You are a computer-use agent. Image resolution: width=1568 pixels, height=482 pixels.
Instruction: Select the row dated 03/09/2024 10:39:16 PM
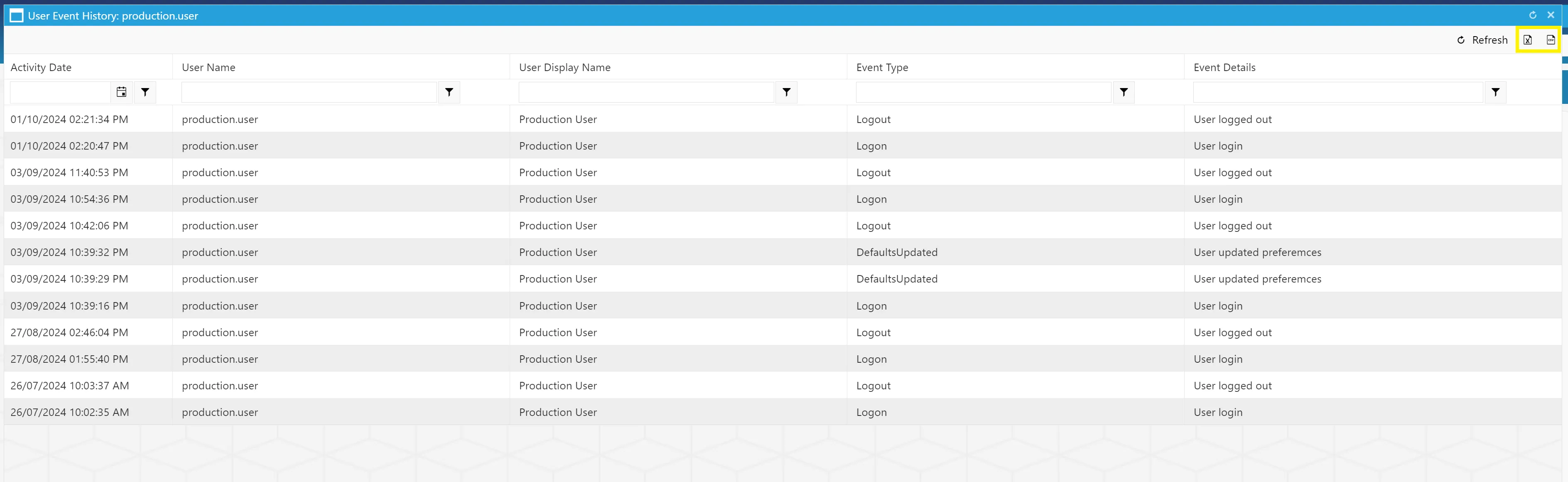(783, 305)
